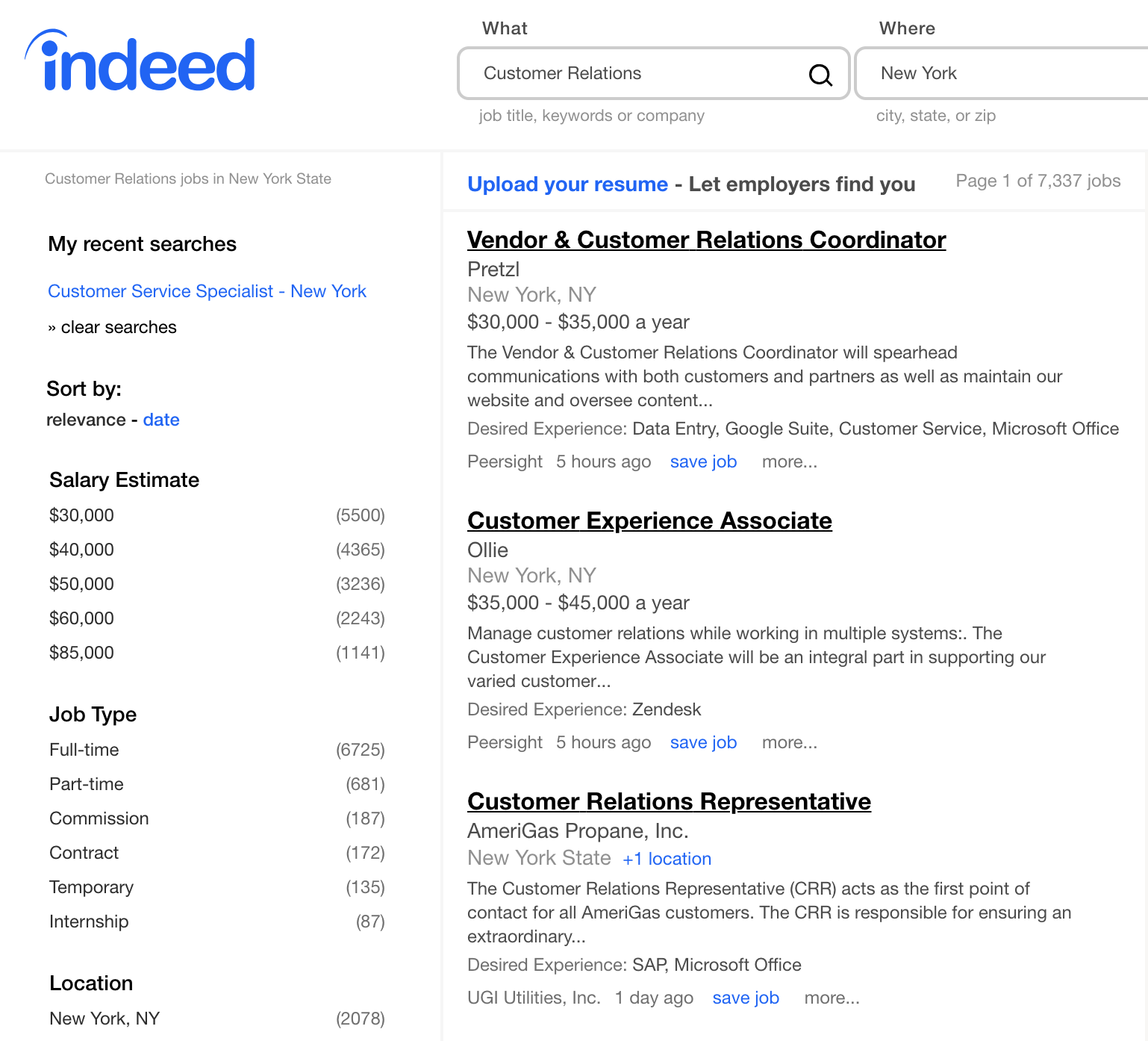Click the magnifying glass search icon
The width and height of the screenshot is (1148, 1041).
pos(820,74)
